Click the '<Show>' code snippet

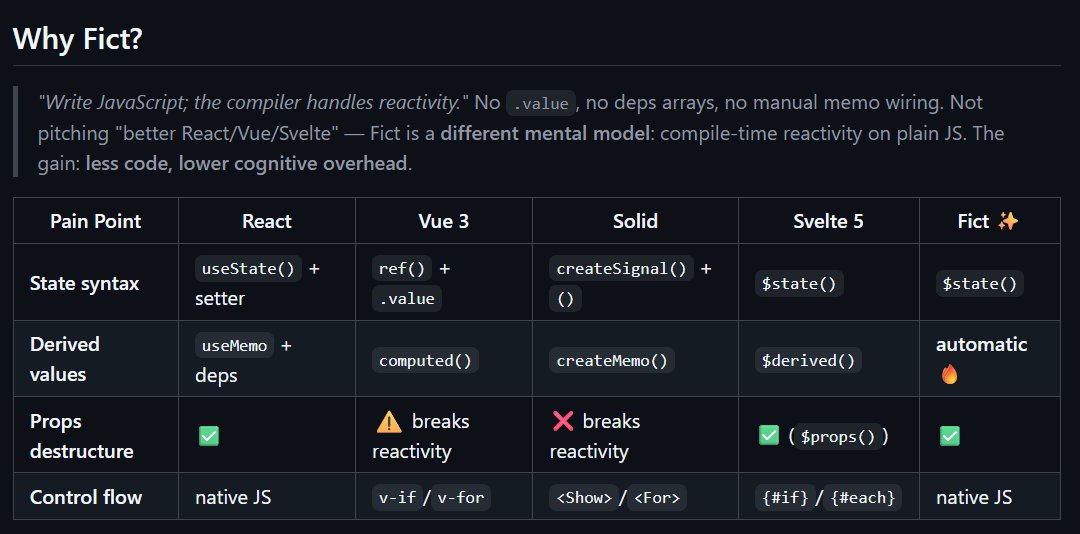point(583,497)
